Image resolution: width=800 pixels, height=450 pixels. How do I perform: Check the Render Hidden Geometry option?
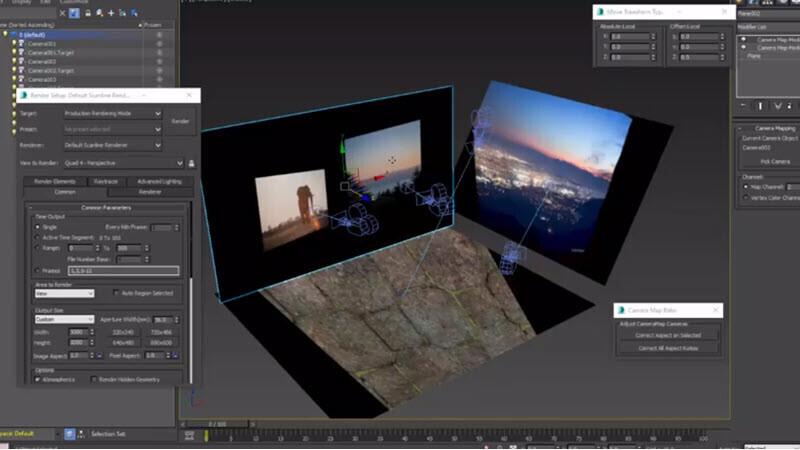tap(93, 380)
